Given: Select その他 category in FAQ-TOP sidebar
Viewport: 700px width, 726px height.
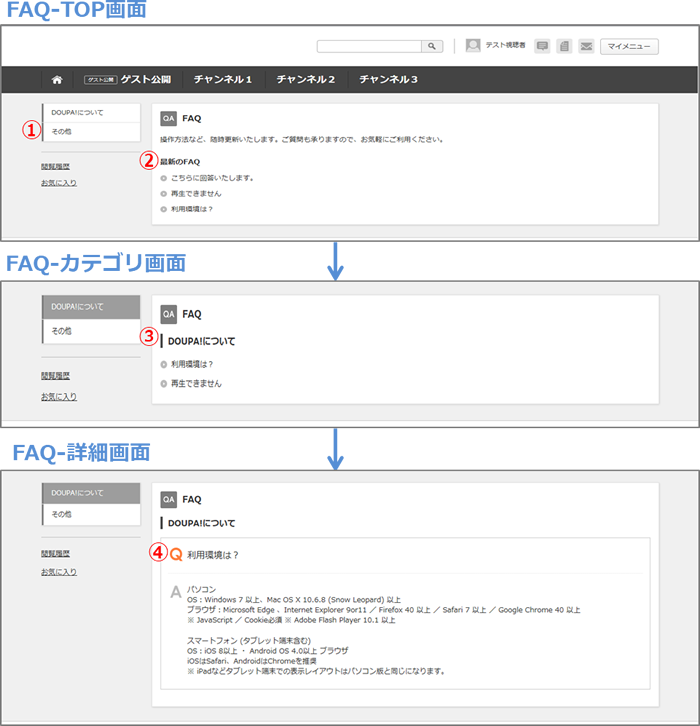Looking at the screenshot, I should (91, 132).
